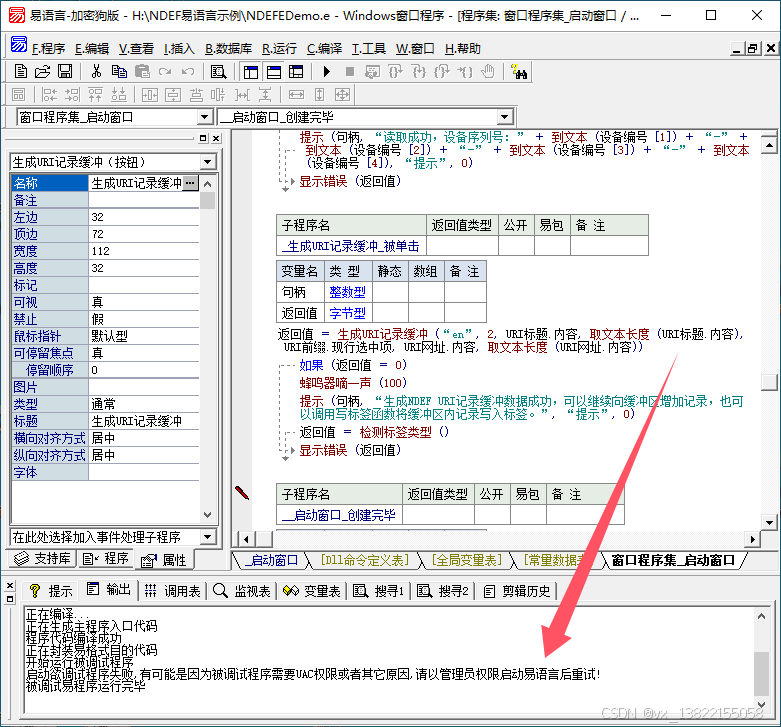Switch to the [Dll命令定义表] tab
Viewport: 781px width, 727px height.
click(x=364, y=560)
